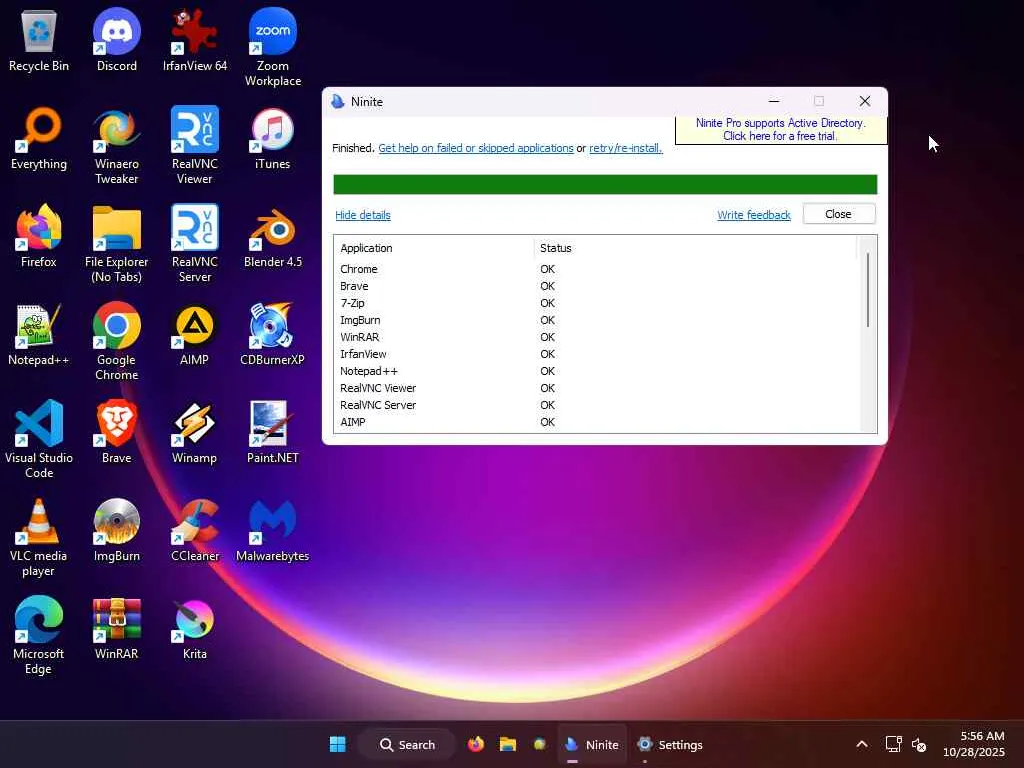Click the Ninite taskbar button
This screenshot has height=768, width=1024.
[x=592, y=744]
